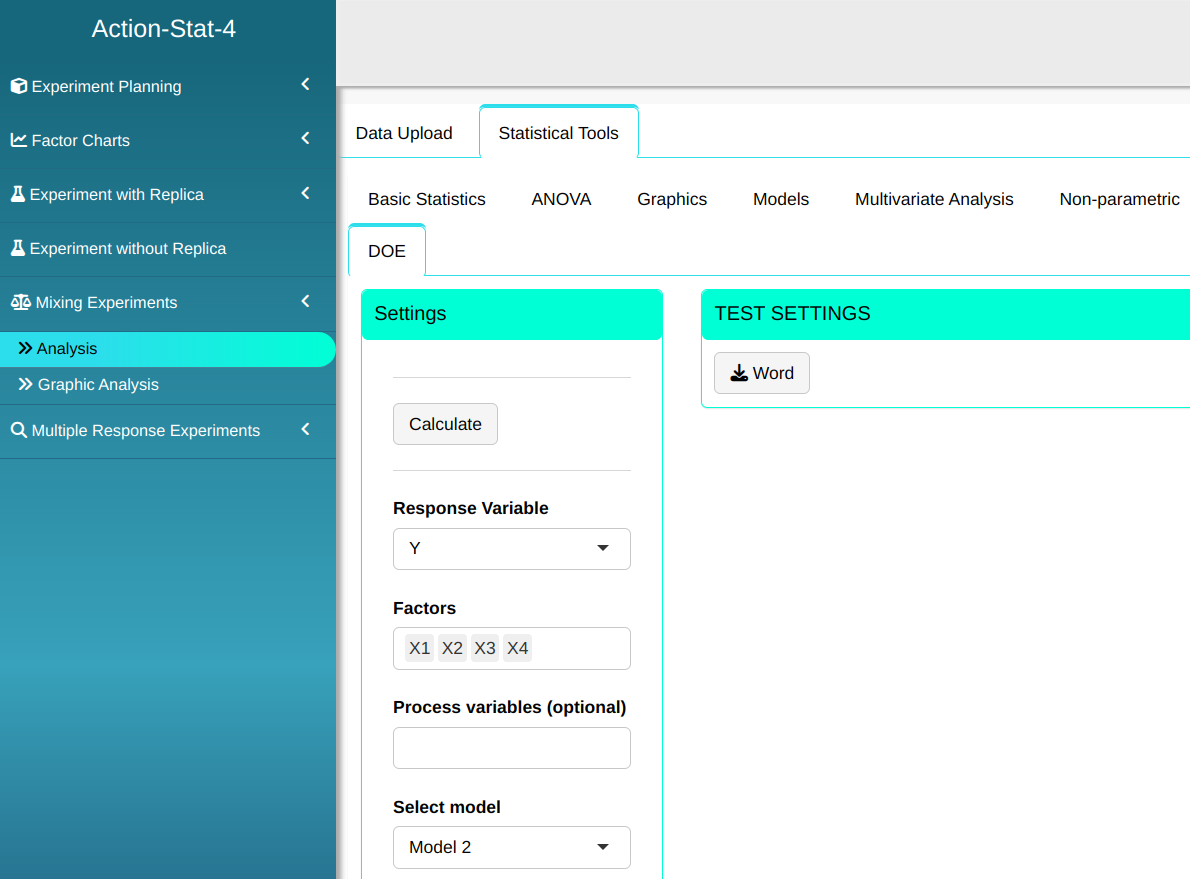Go to Multivariate Analysis tab

click(x=934, y=199)
